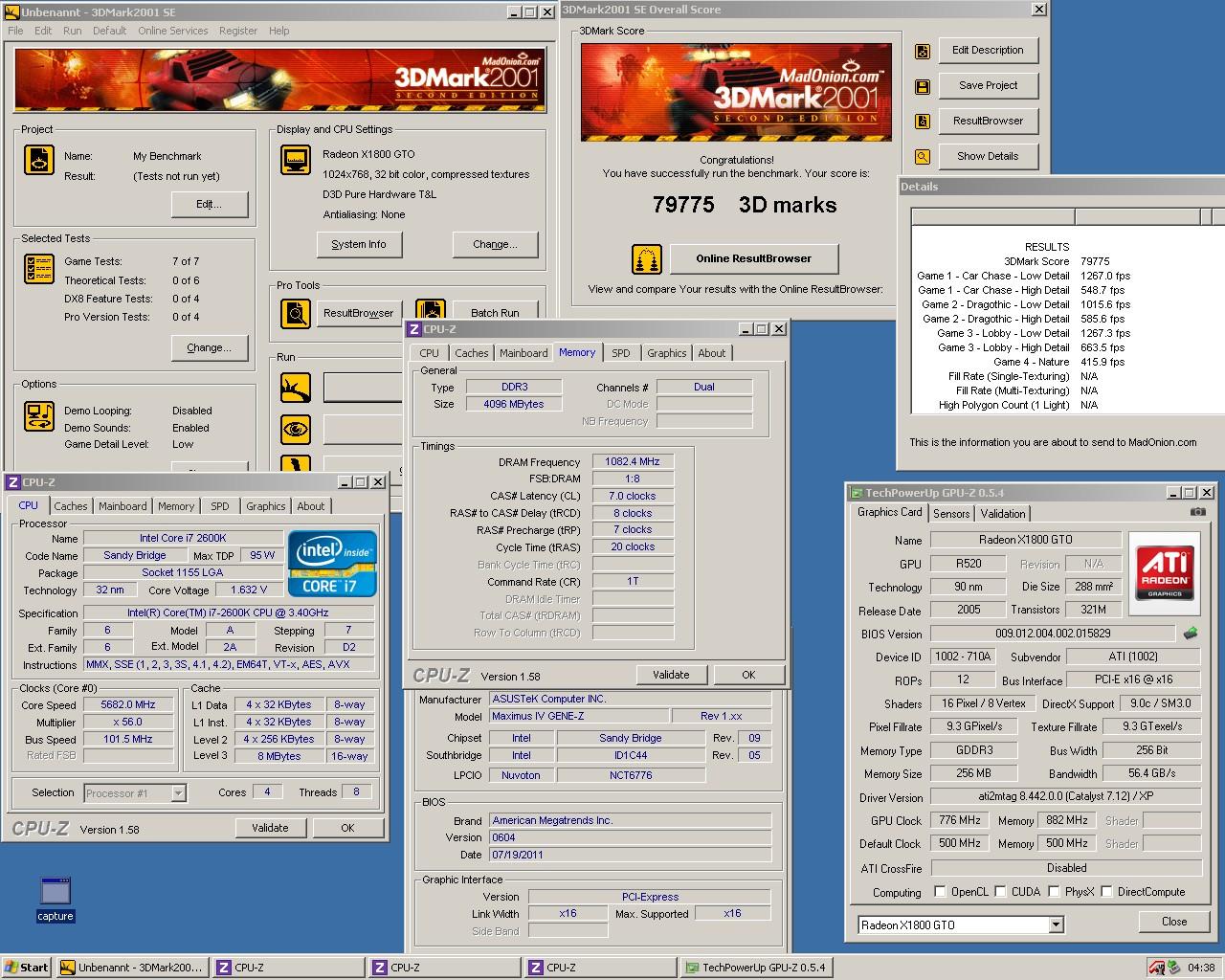Open the Processor #1 selection dropdown
Screen dimensions: 1225x980
178,793
